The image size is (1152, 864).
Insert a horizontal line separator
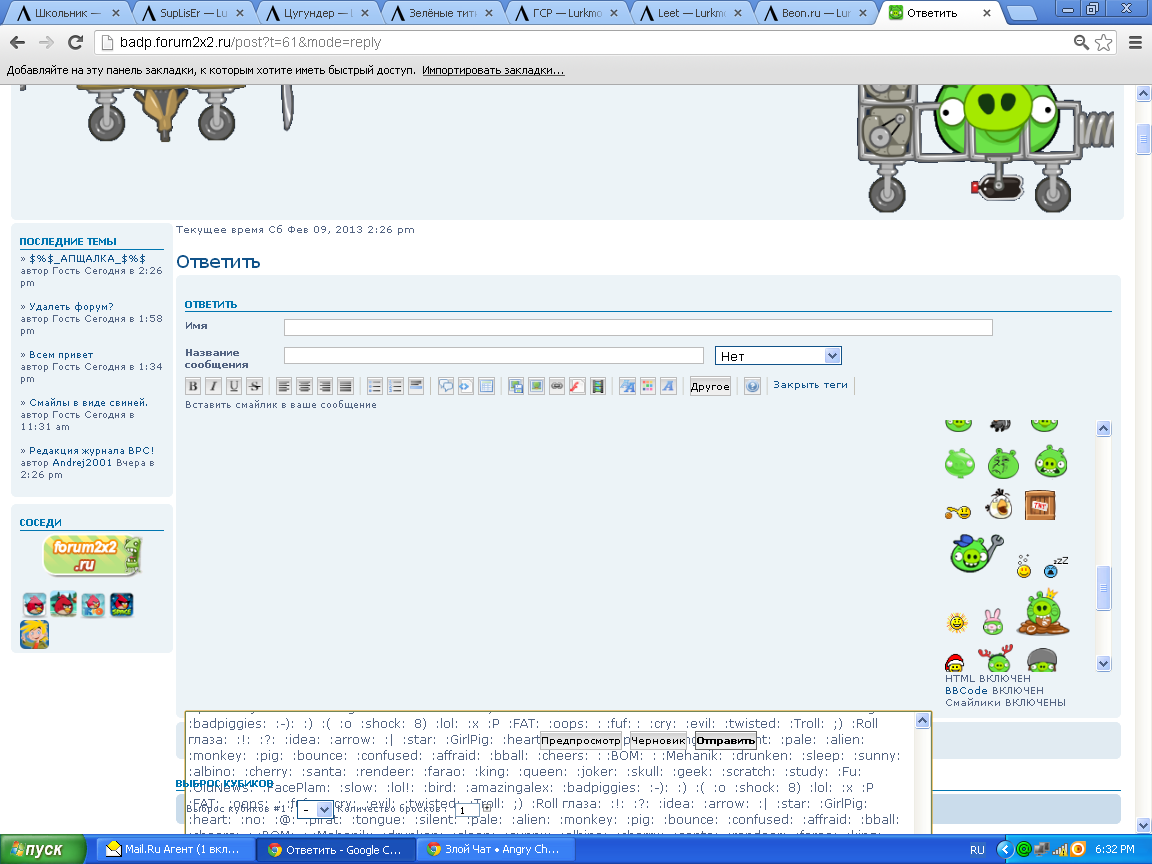coord(417,386)
